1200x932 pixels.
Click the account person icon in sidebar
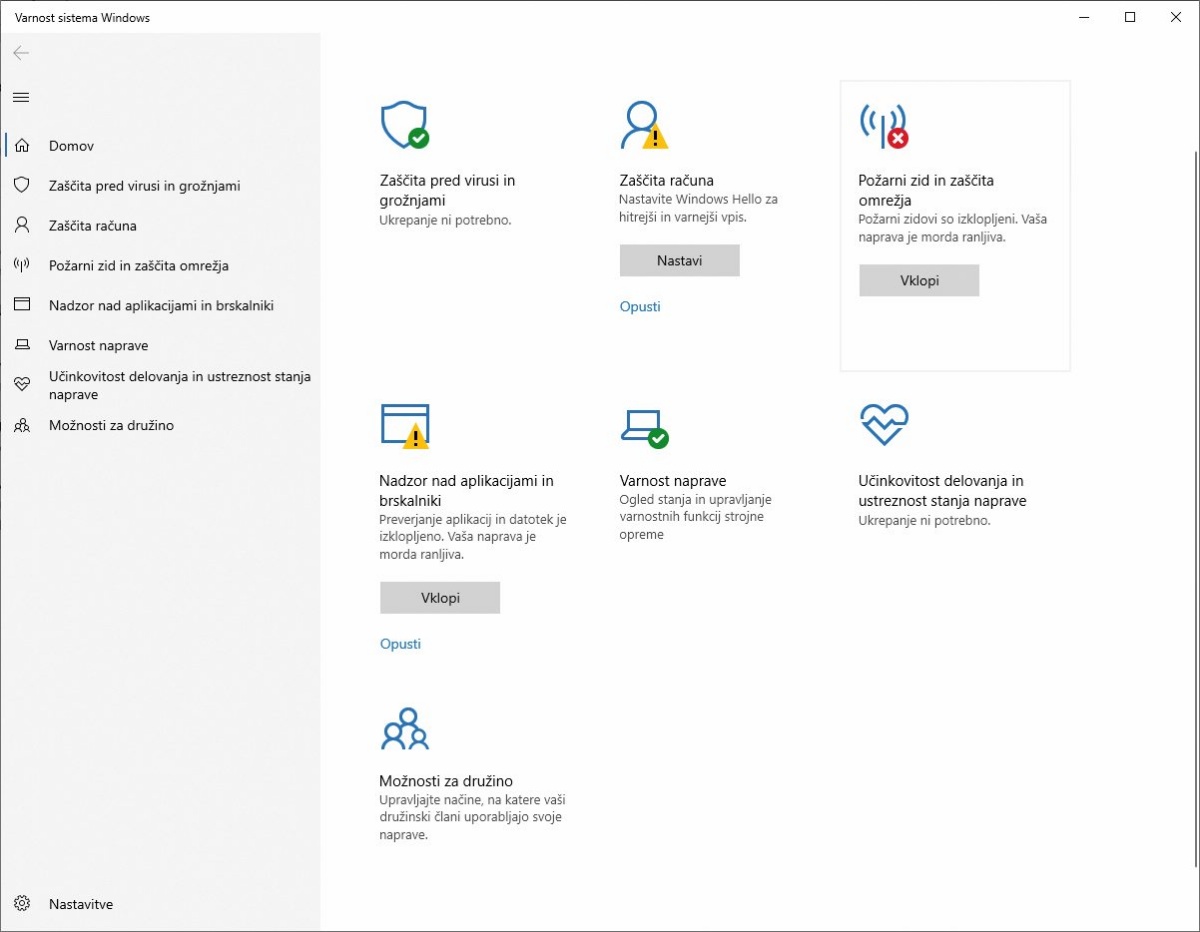[22, 226]
